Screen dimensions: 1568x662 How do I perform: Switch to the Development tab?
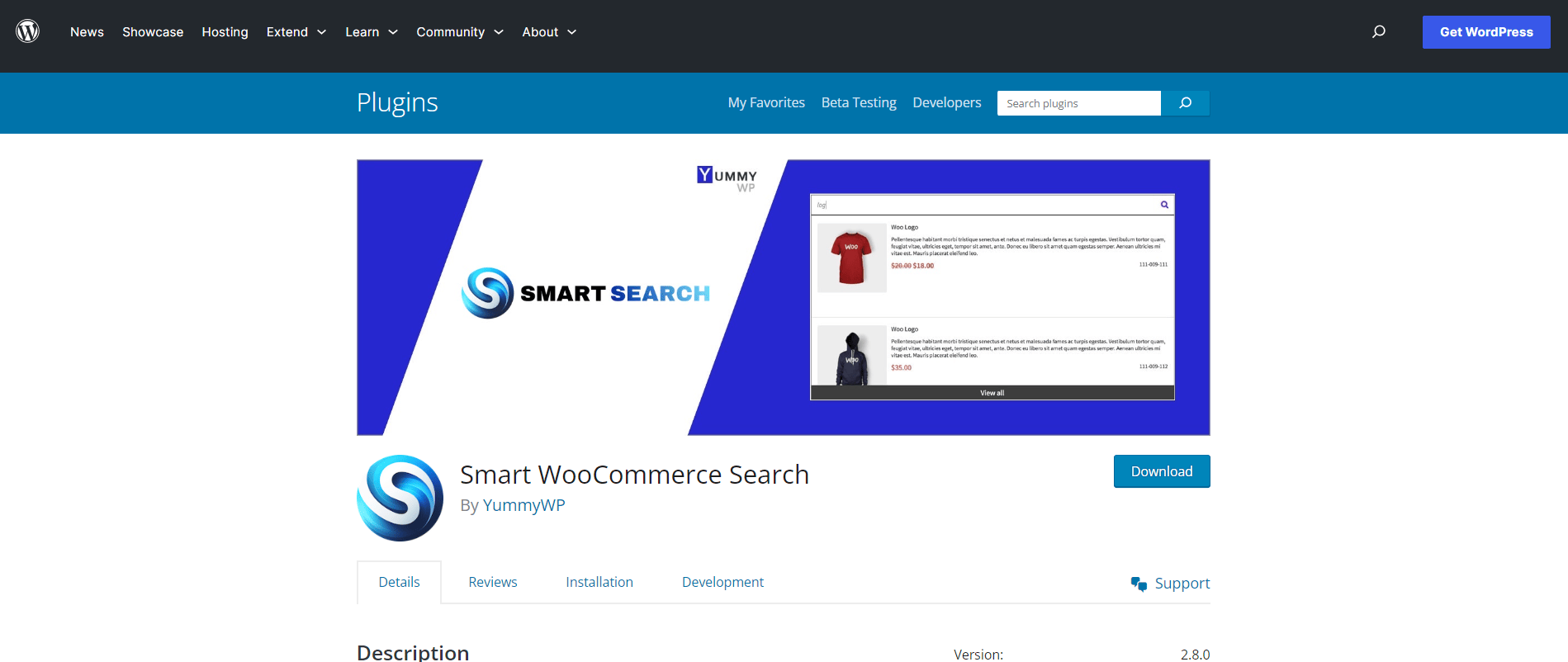(722, 582)
